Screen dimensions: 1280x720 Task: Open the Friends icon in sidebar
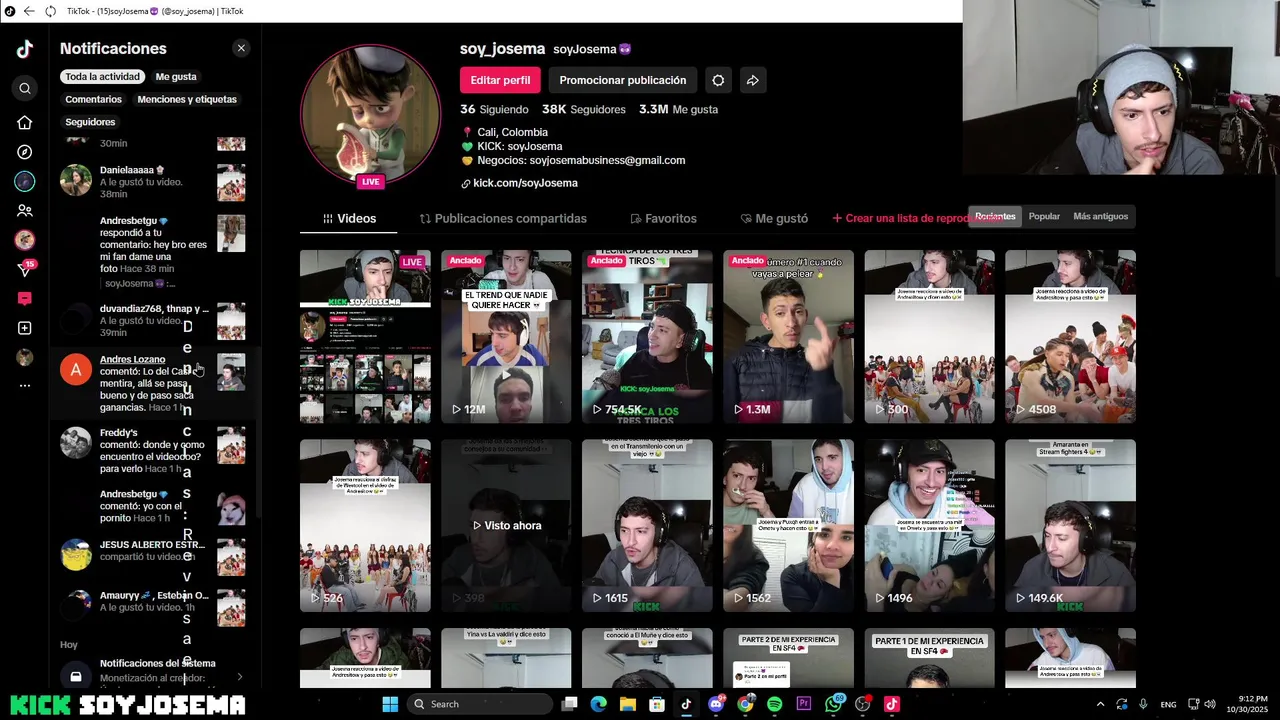[x=25, y=210]
